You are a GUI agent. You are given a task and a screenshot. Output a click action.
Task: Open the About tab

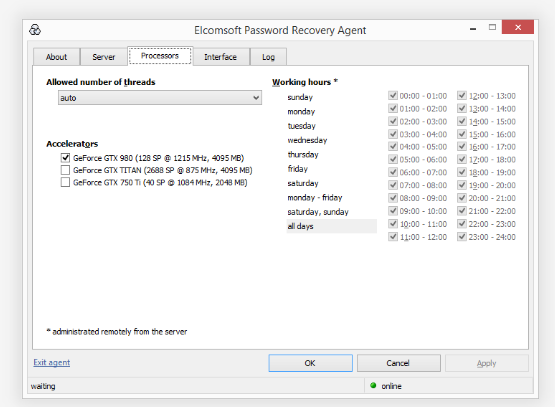(56, 57)
